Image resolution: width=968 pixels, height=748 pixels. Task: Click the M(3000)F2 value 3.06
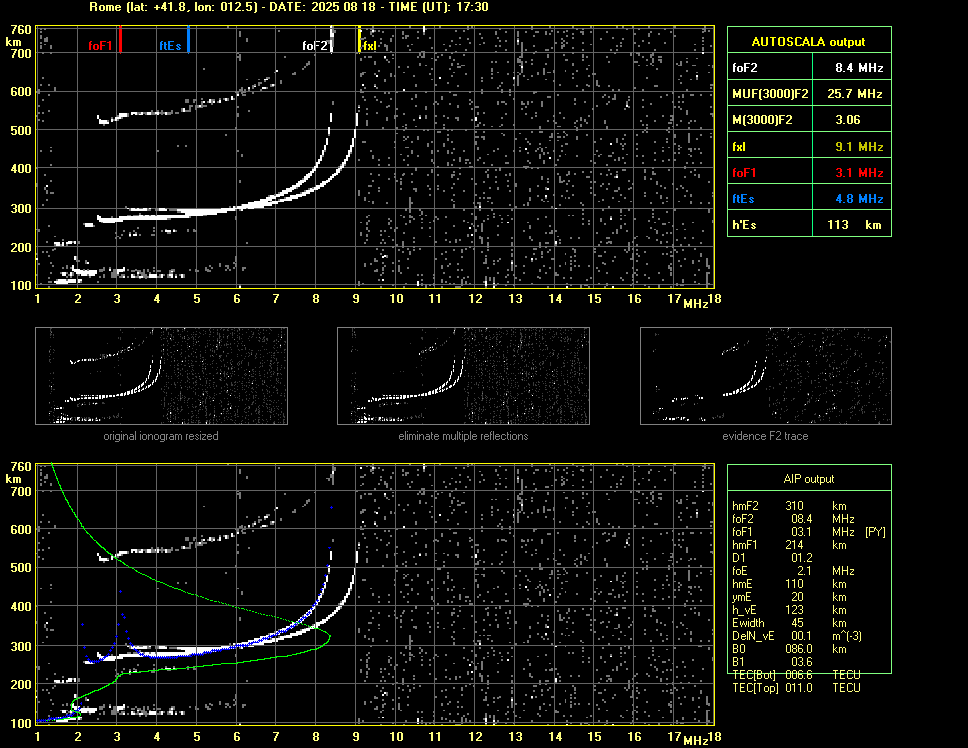[x=848, y=120]
